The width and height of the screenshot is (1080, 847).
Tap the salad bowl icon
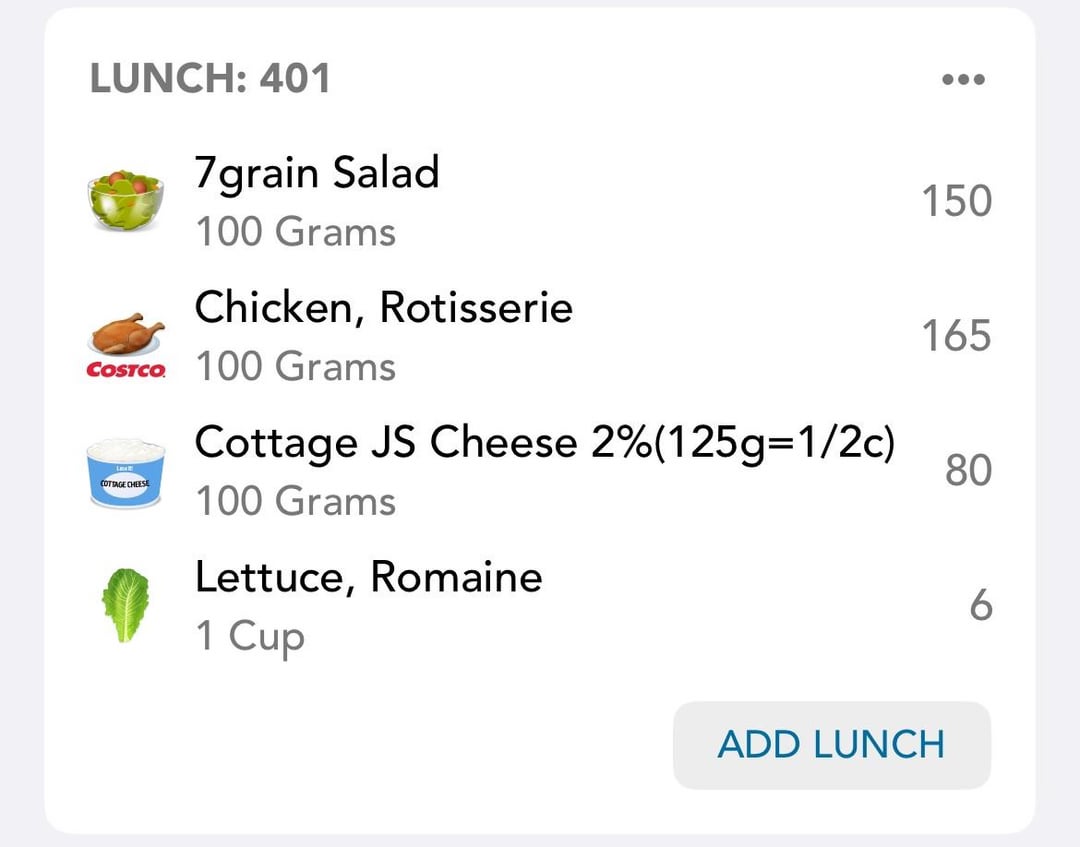[x=125, y=200]
